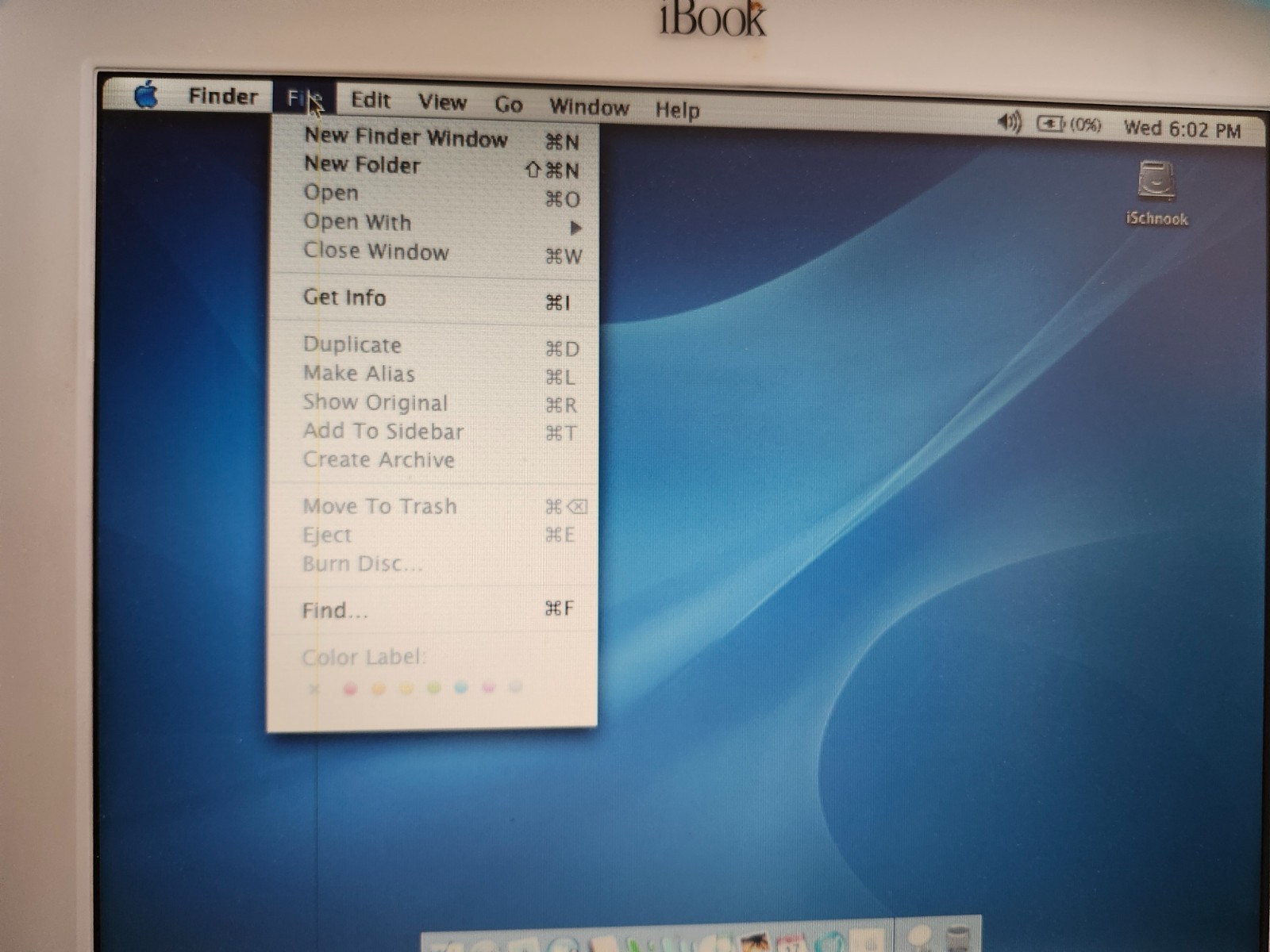Choose Create Archive
The width and height of the screenshot is (1270, 952).
pyautogui.click(x=433, y=460)
